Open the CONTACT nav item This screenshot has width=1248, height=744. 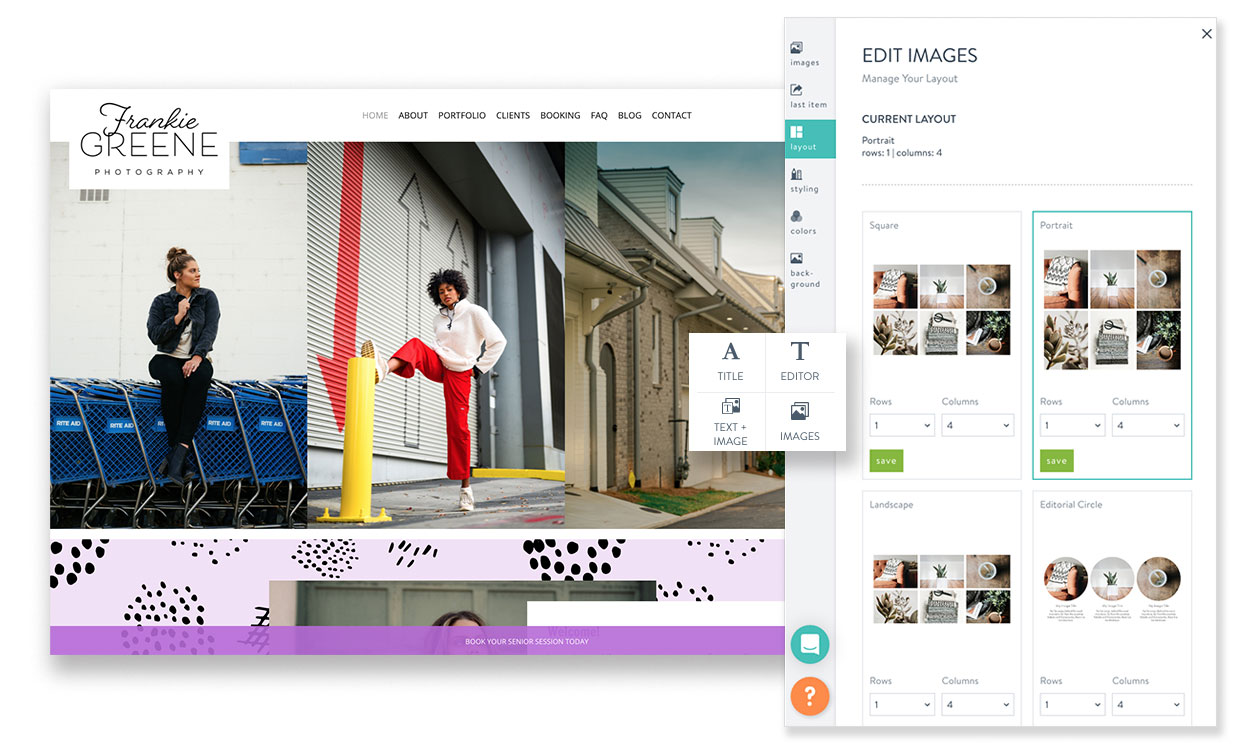pyautogui.click(x=672, y=115)
